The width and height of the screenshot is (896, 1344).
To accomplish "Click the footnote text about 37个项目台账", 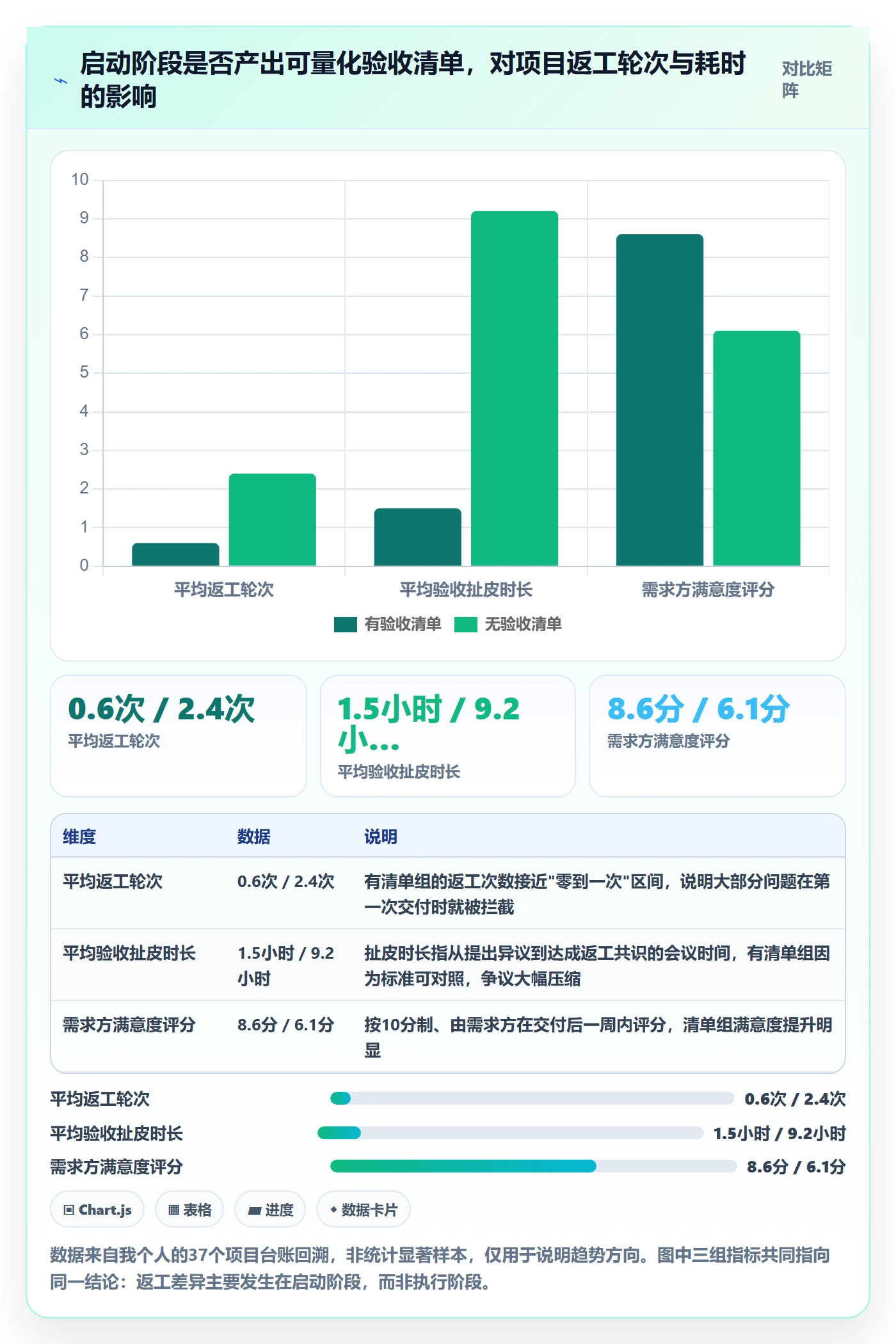I will point(440,1268).
